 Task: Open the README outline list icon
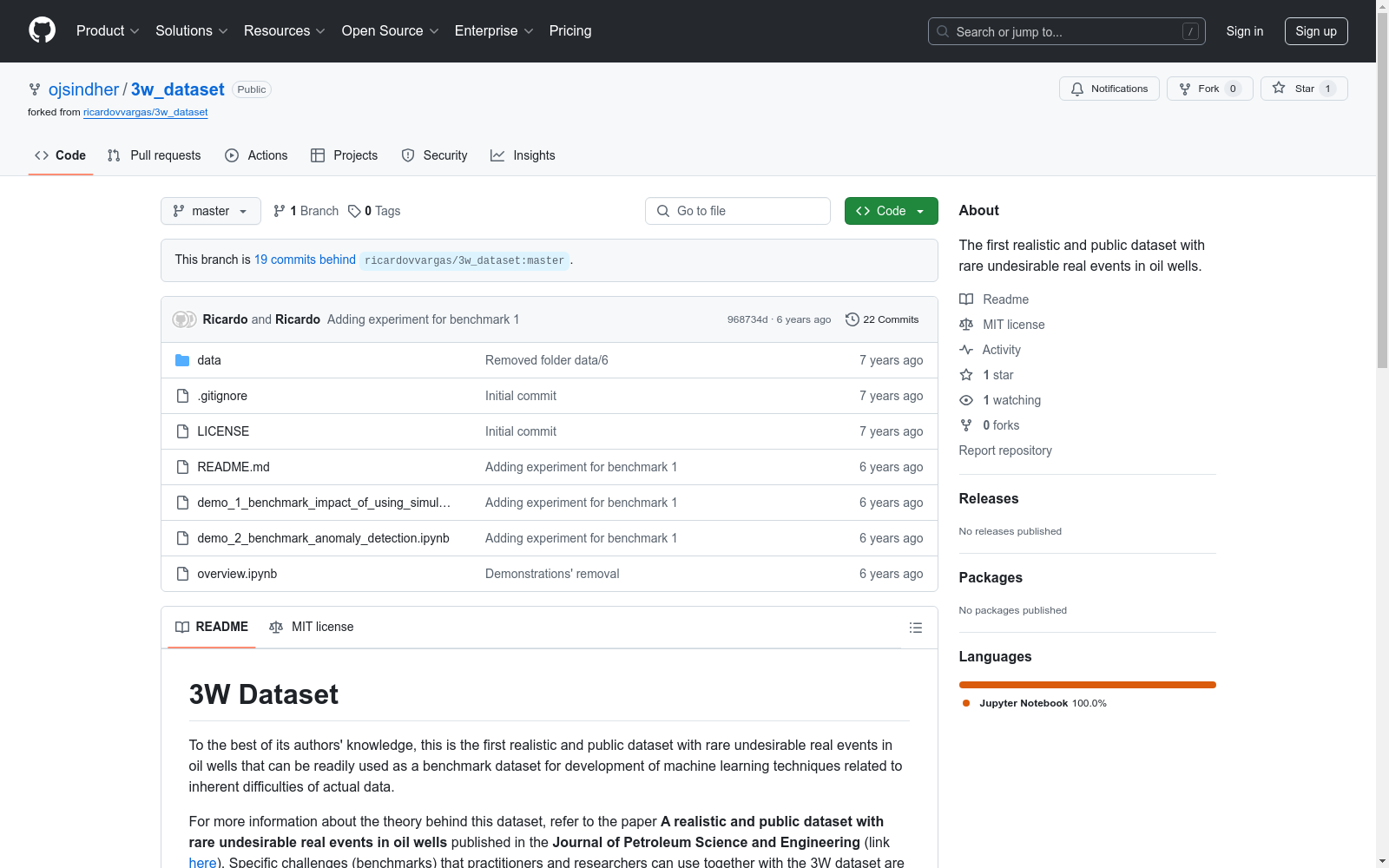[x=916, y=628]
